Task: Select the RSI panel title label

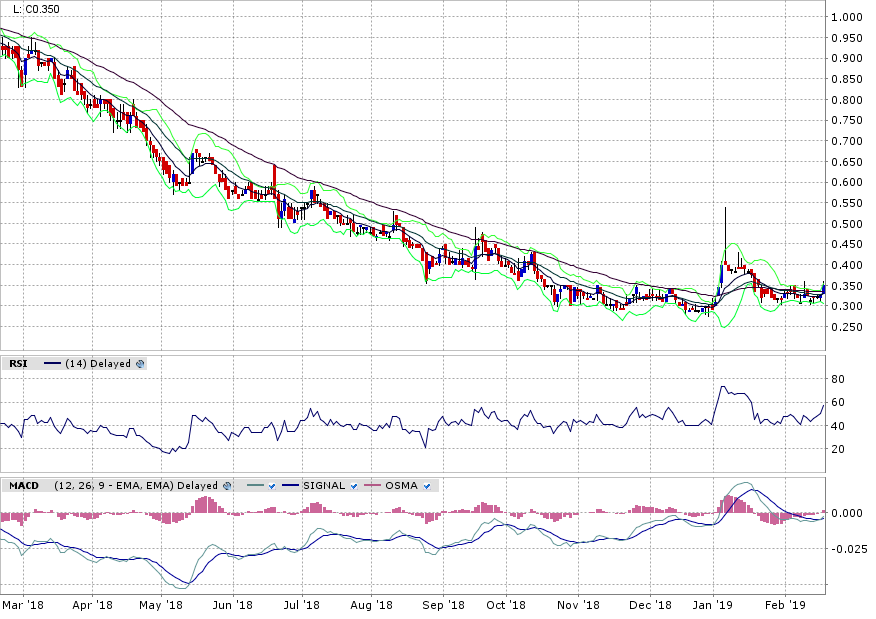Action: coord(18,364)
